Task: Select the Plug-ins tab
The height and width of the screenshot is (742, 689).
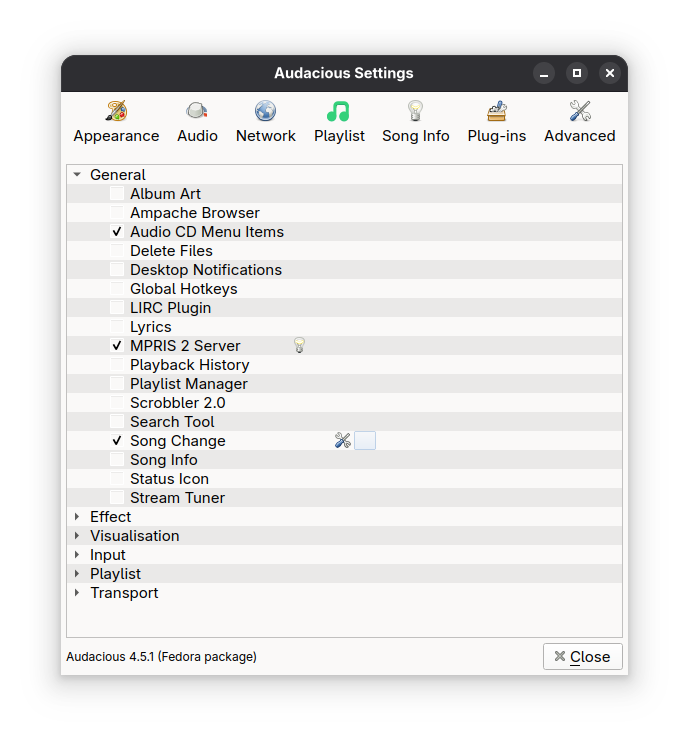Action: (496, 122)
